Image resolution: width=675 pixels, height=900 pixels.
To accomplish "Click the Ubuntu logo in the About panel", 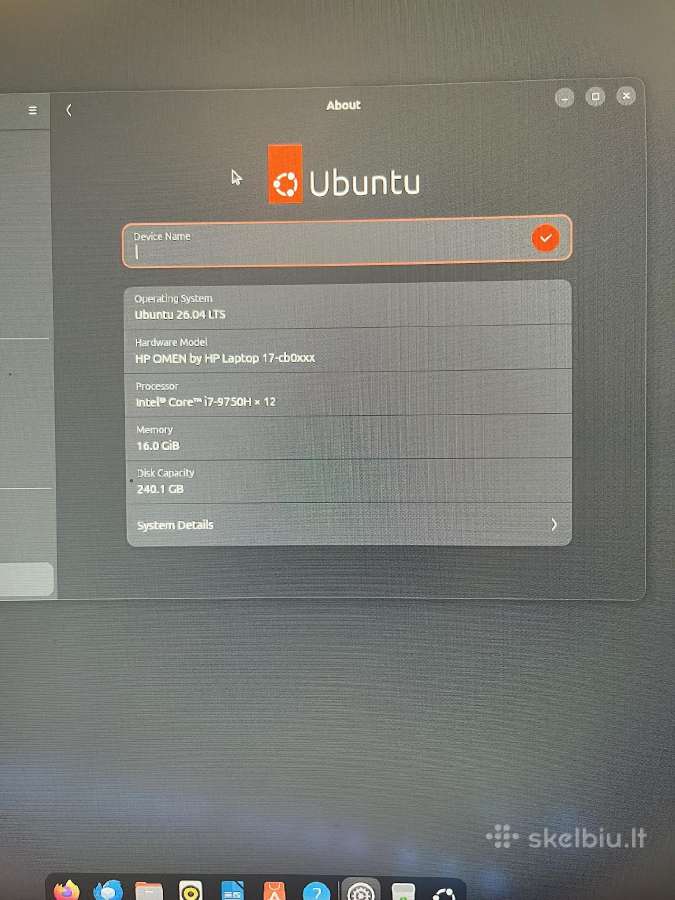I will (x=344, y=174).
